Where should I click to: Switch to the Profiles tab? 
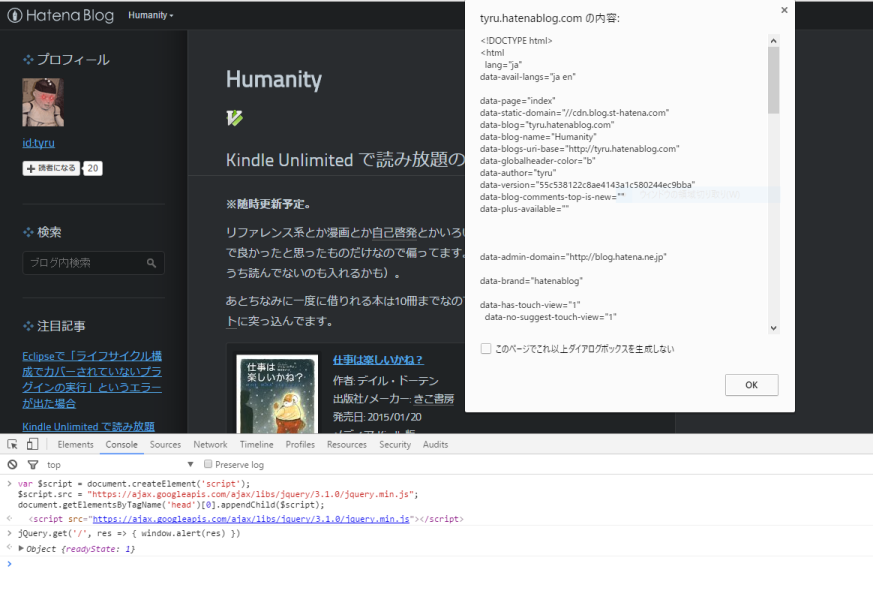coord(300,444)
